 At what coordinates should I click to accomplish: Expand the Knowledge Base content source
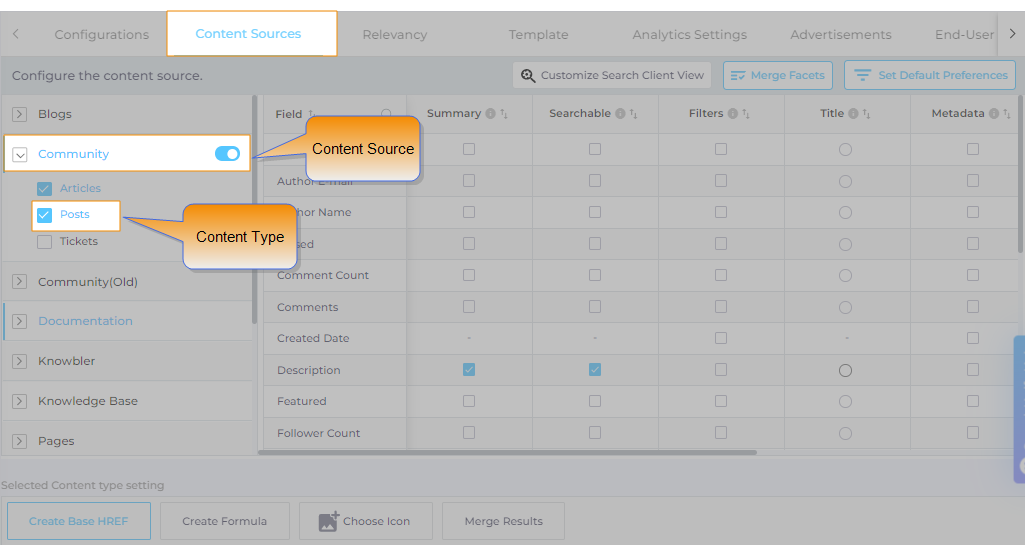pyautogui.click(x=19, y=401)
